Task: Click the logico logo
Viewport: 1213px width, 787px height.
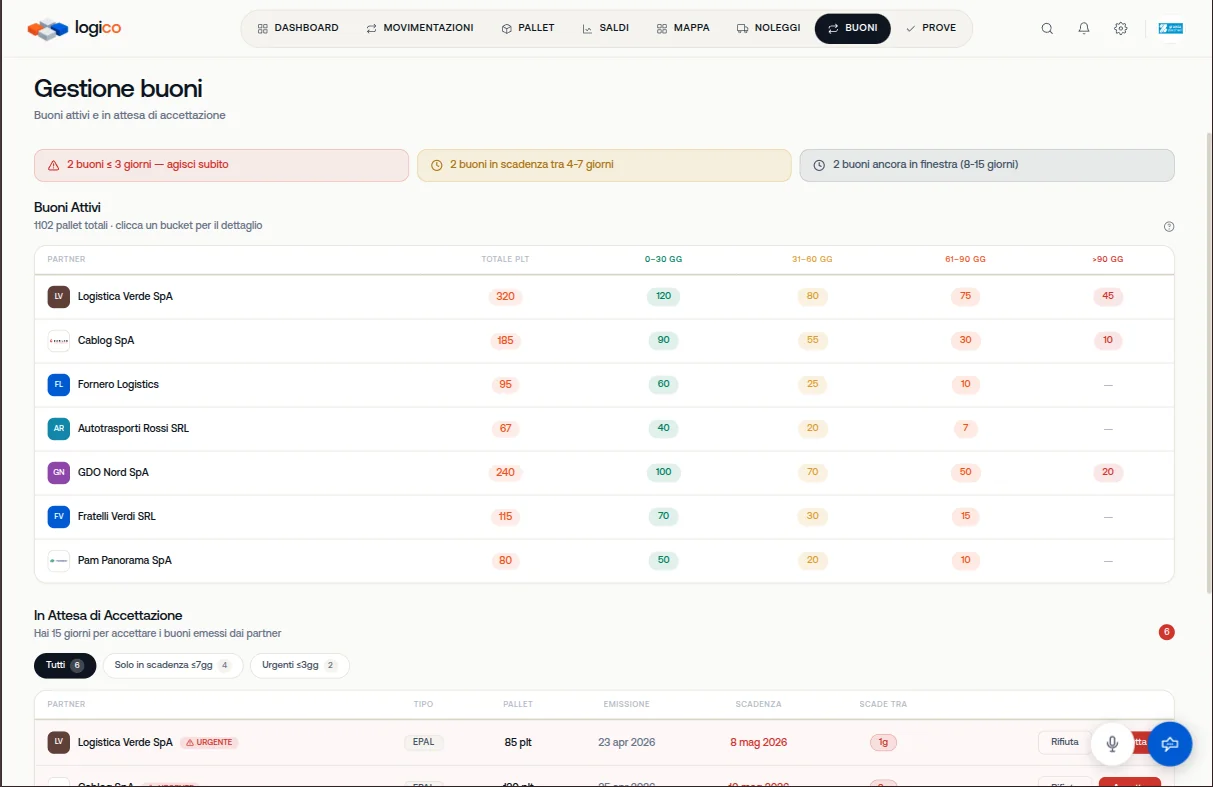Action: click(75, 29)
